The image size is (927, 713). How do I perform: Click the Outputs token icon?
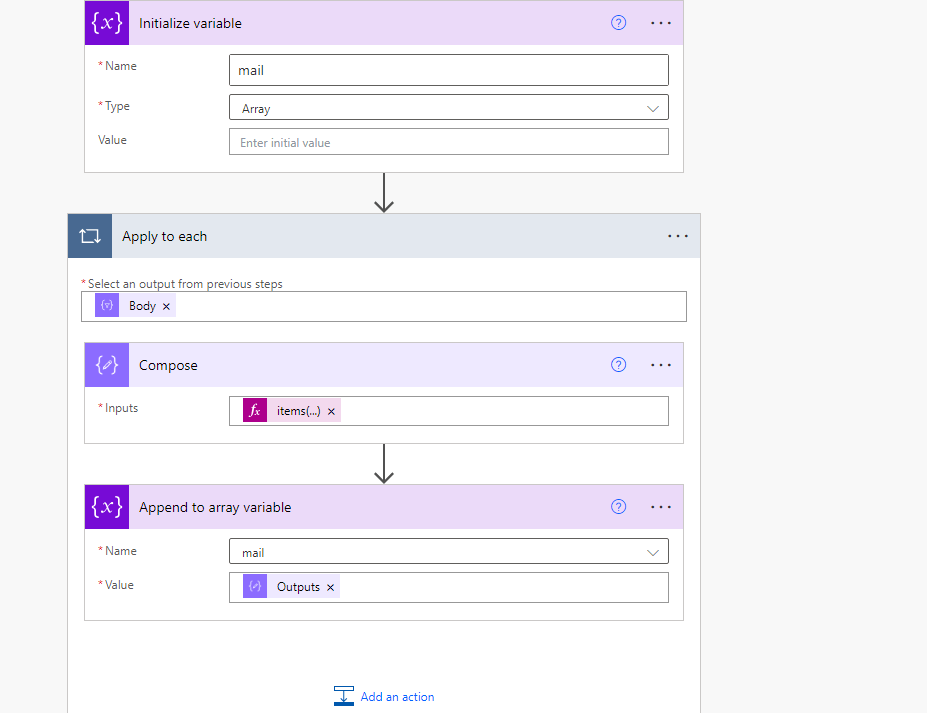coord(255,586)
